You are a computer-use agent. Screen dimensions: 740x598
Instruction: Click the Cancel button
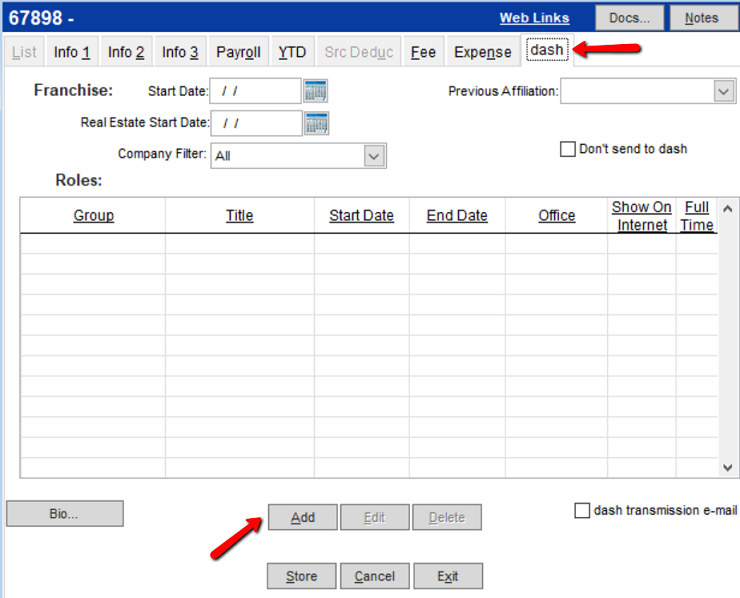click(x=375, y=576)
